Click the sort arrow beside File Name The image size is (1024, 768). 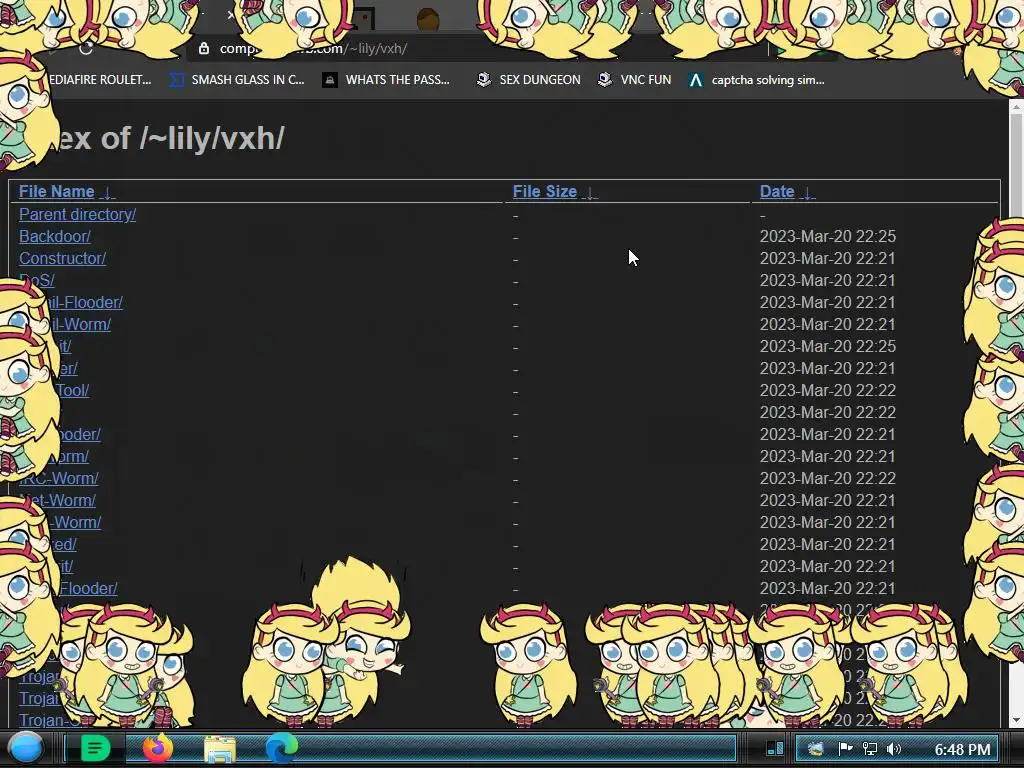pyautogui.click(x=108, y=193)
